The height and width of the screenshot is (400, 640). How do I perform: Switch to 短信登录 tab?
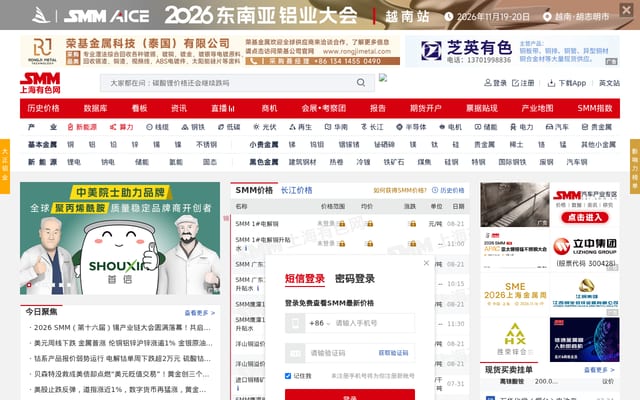click(x=305, y=279)
